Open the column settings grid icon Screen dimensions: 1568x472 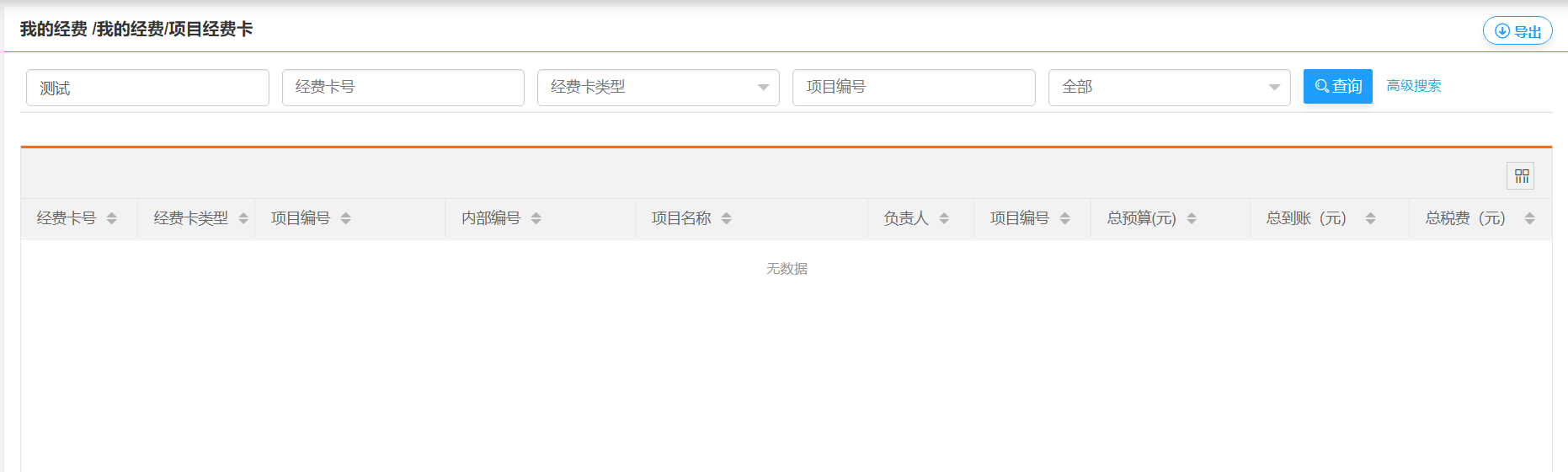pos(1520,176)
